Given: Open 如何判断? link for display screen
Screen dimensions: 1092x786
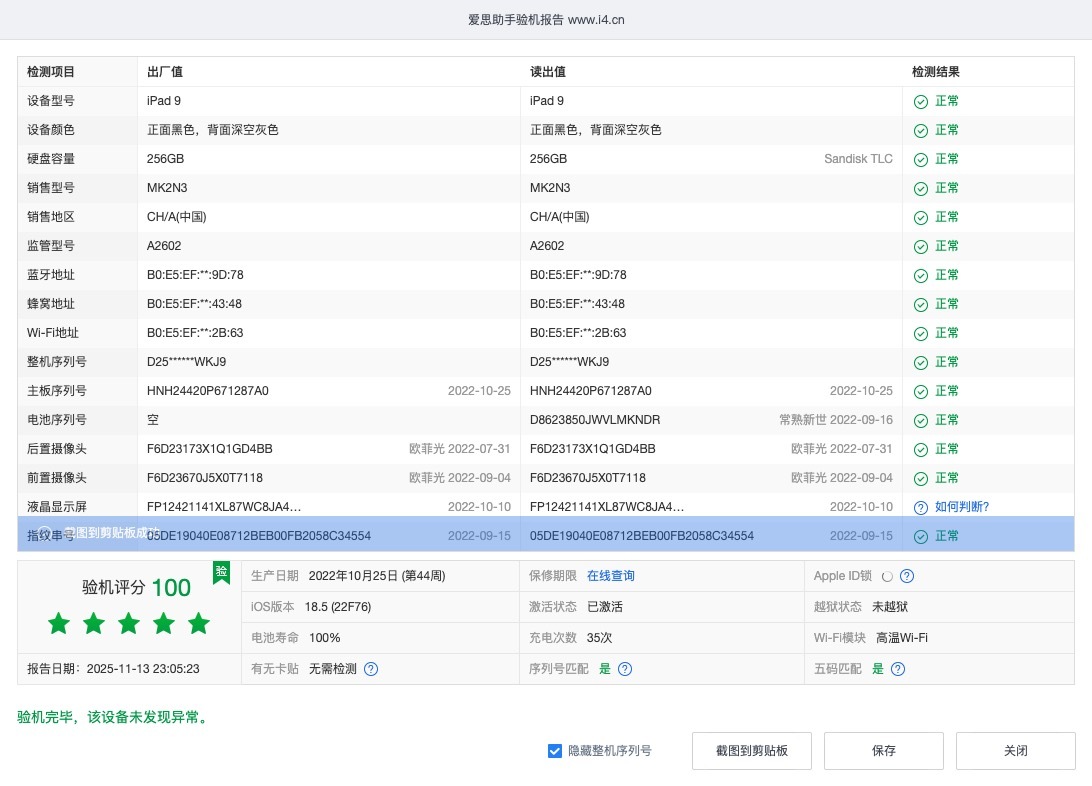Looking at the screenshot, I should tap(962, 507).
